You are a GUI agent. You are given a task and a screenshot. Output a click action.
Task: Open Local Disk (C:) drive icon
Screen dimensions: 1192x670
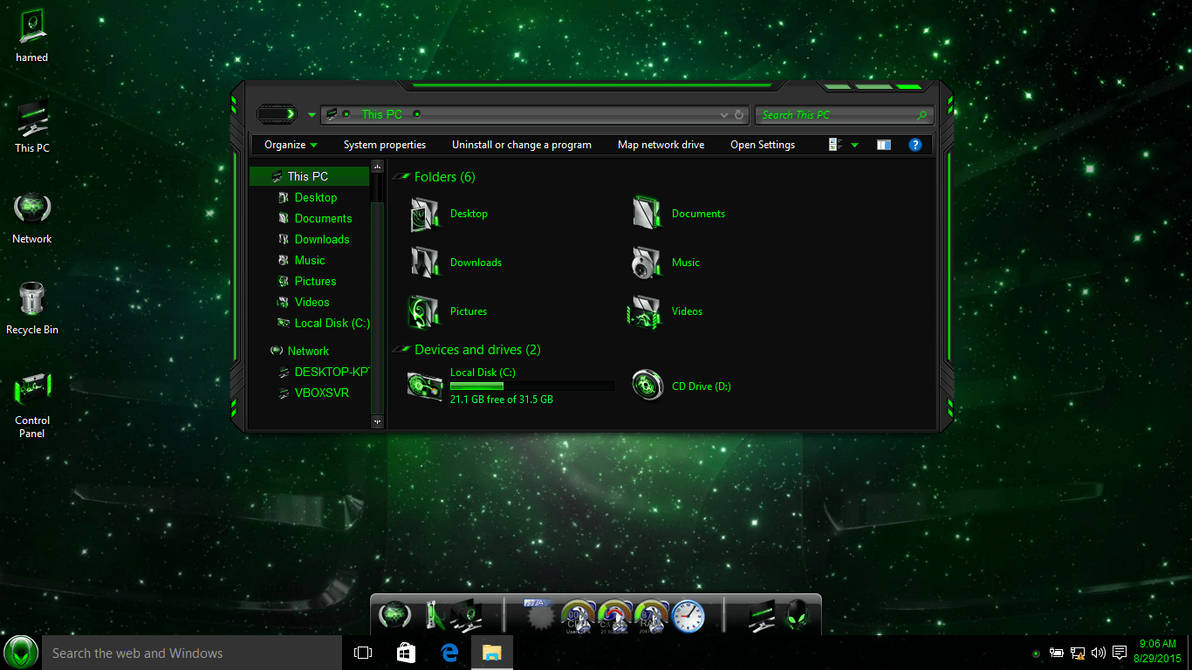424,384
